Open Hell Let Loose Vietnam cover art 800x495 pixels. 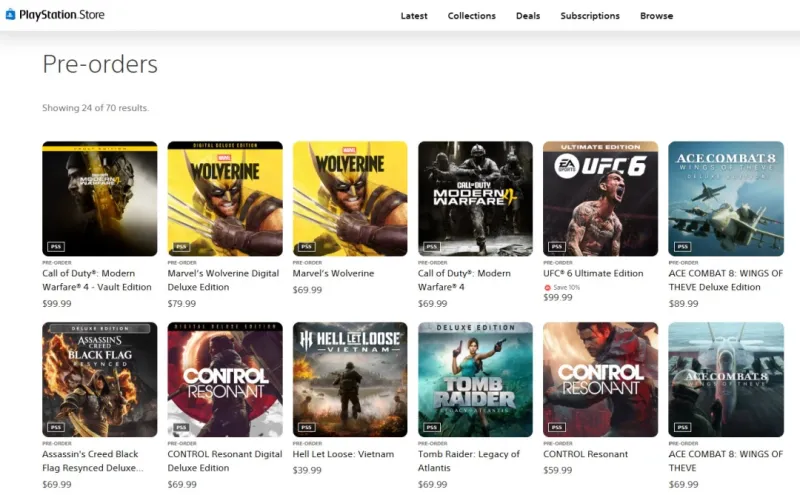coord(350,379)
